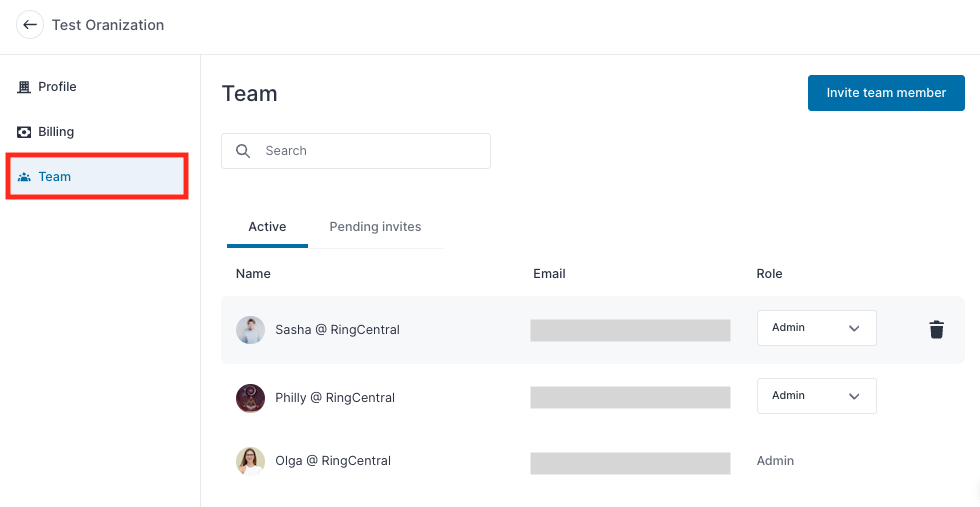980x507 pixels.
Task: Select Team in the sidebar
Action: (97, 177)
